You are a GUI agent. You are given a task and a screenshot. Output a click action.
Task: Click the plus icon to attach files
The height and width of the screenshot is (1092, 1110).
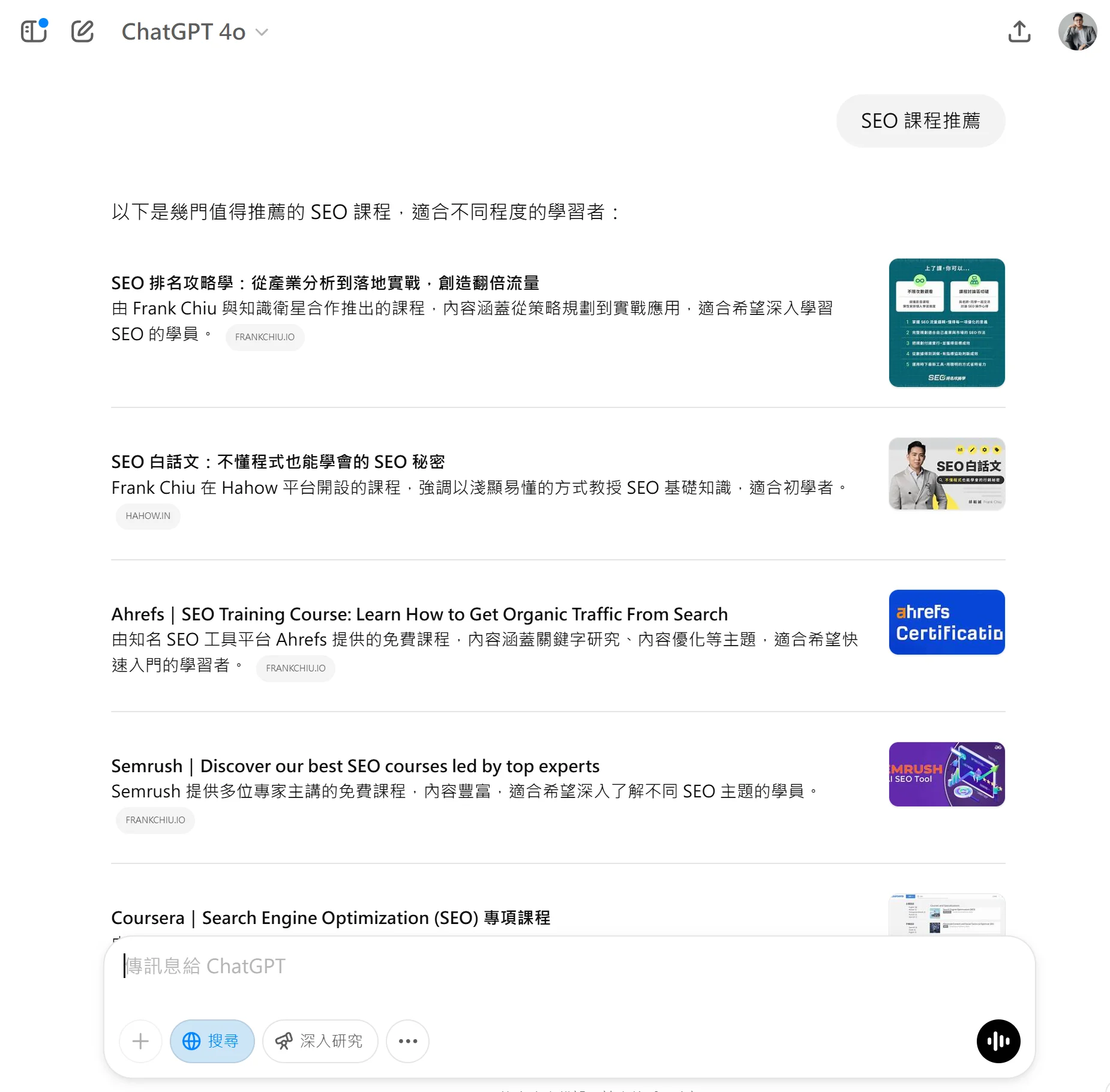pyautogui.click(x=140, y=1042)
